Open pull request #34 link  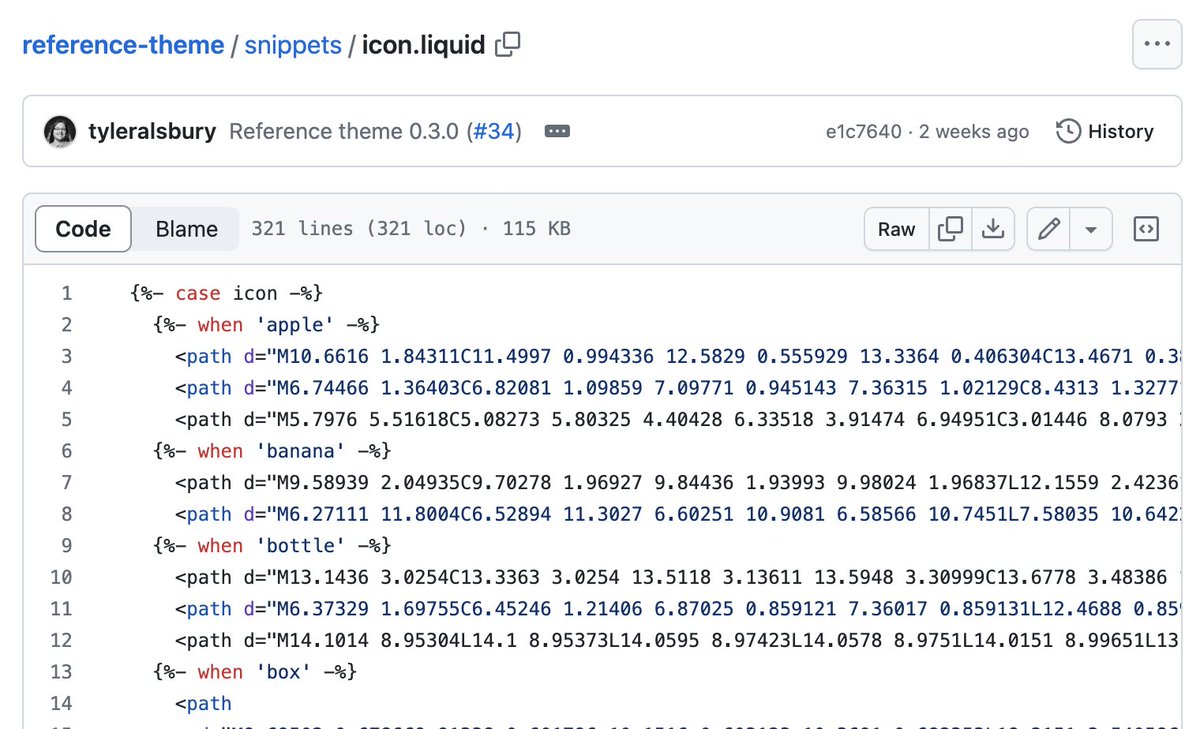(x=494, y=131)
